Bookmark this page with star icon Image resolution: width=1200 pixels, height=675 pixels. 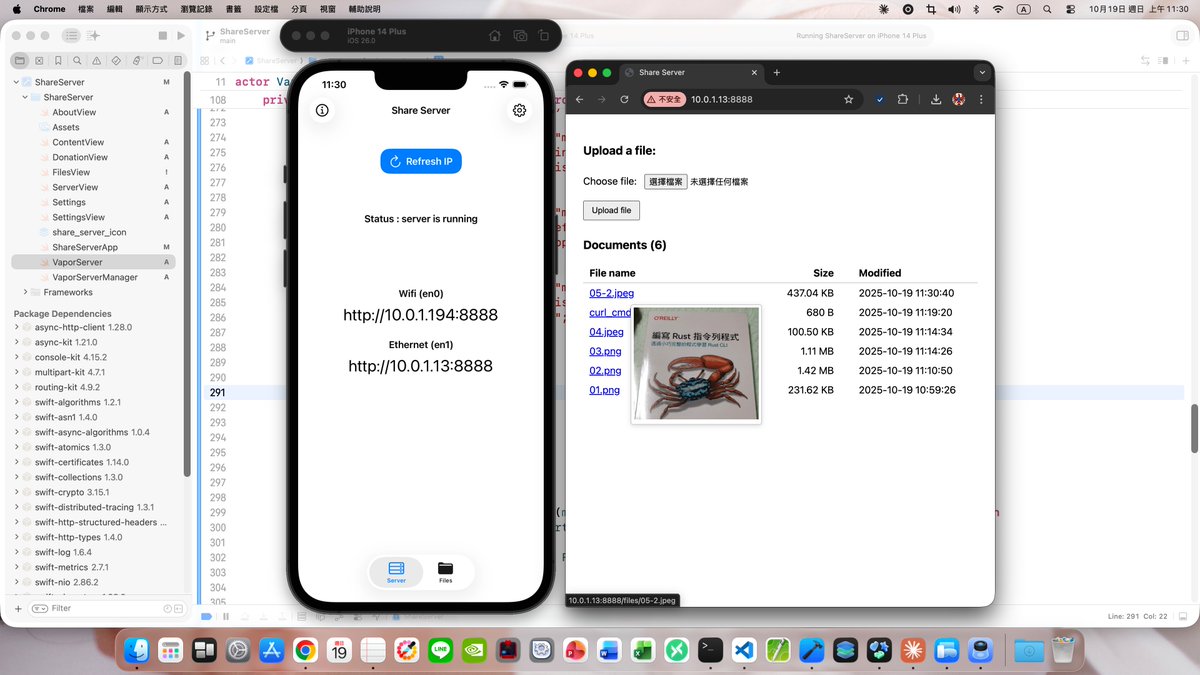pos(848,99)
